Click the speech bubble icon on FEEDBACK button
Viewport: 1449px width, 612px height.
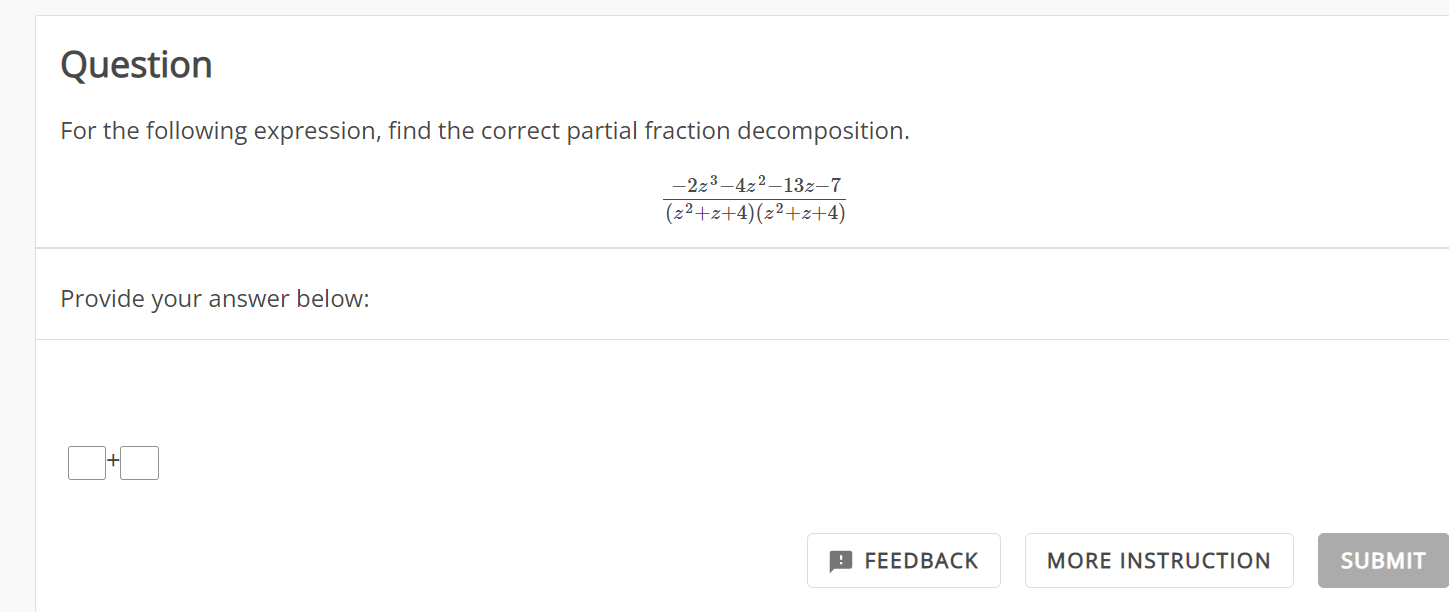click(843, 560)
